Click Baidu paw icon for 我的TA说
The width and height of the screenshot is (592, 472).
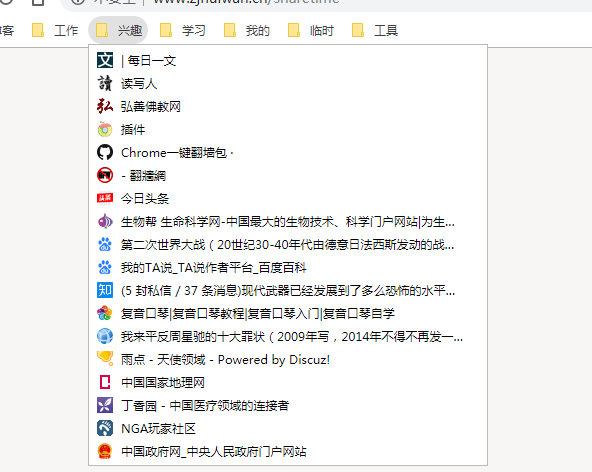tap(105, 268)
